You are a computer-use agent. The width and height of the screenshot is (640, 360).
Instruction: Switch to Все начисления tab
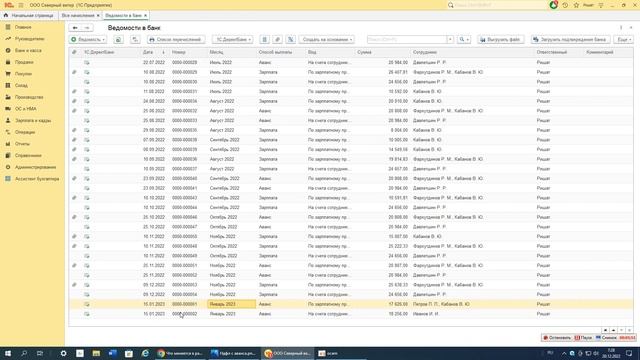click(78, 16)
